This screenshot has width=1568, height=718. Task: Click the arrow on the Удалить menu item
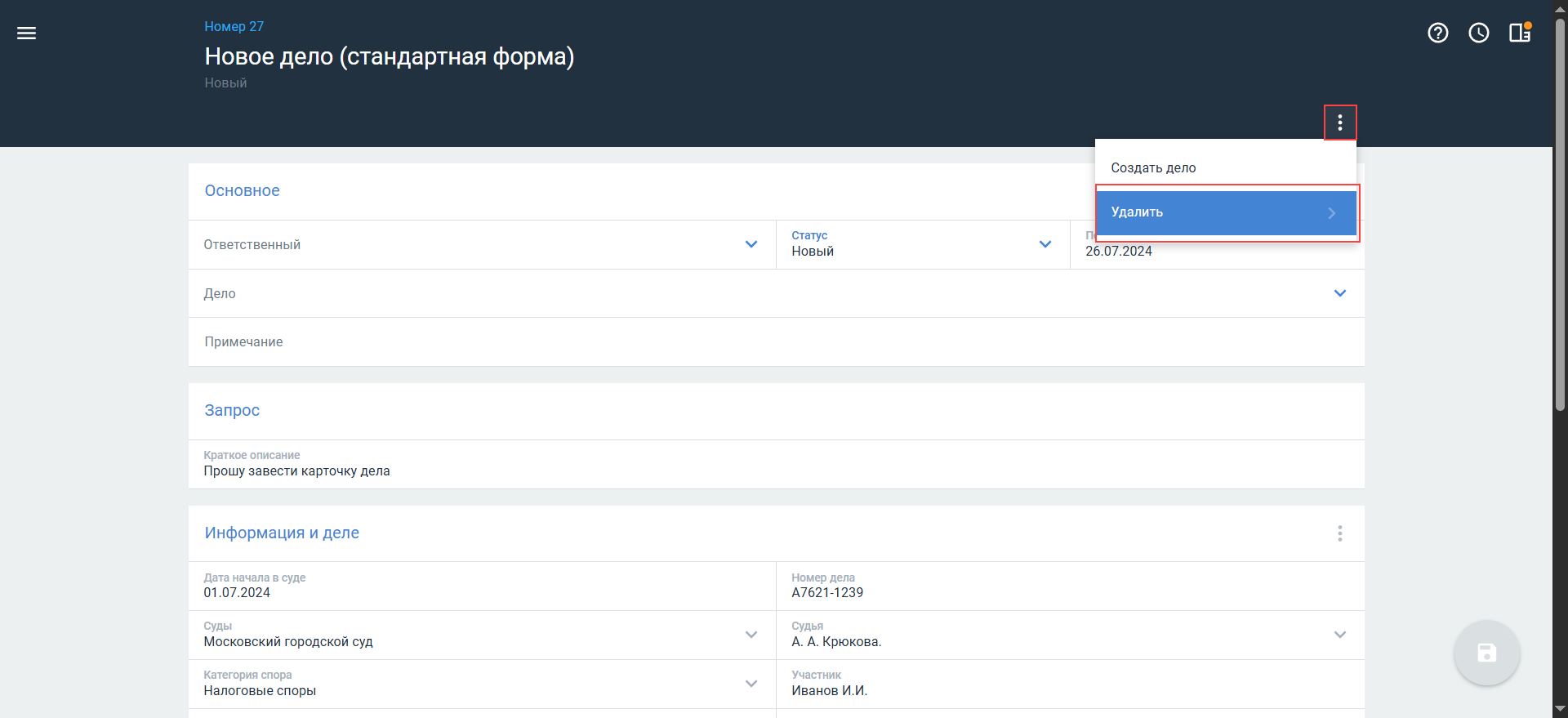1331,213
